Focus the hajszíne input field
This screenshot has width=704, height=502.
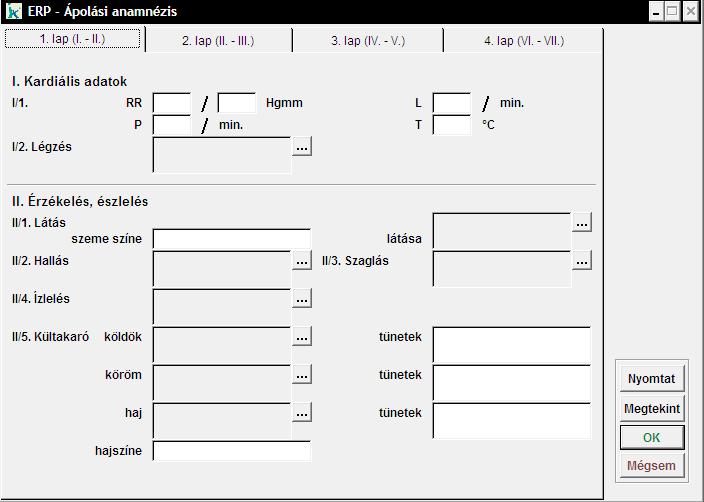click(232, 451)
